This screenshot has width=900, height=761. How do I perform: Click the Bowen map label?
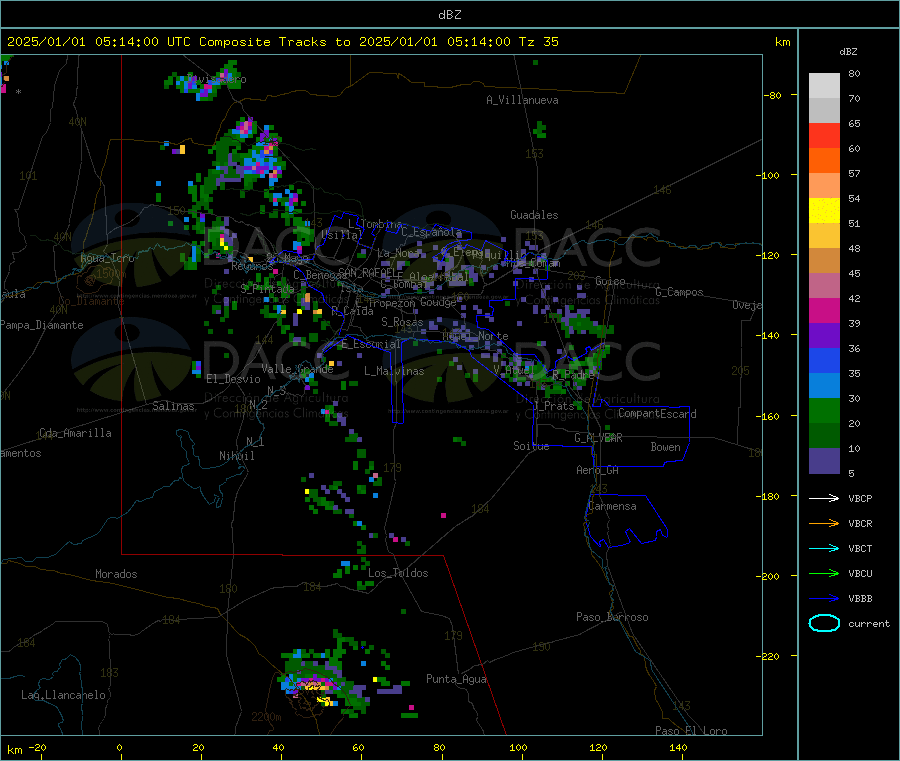665,447
